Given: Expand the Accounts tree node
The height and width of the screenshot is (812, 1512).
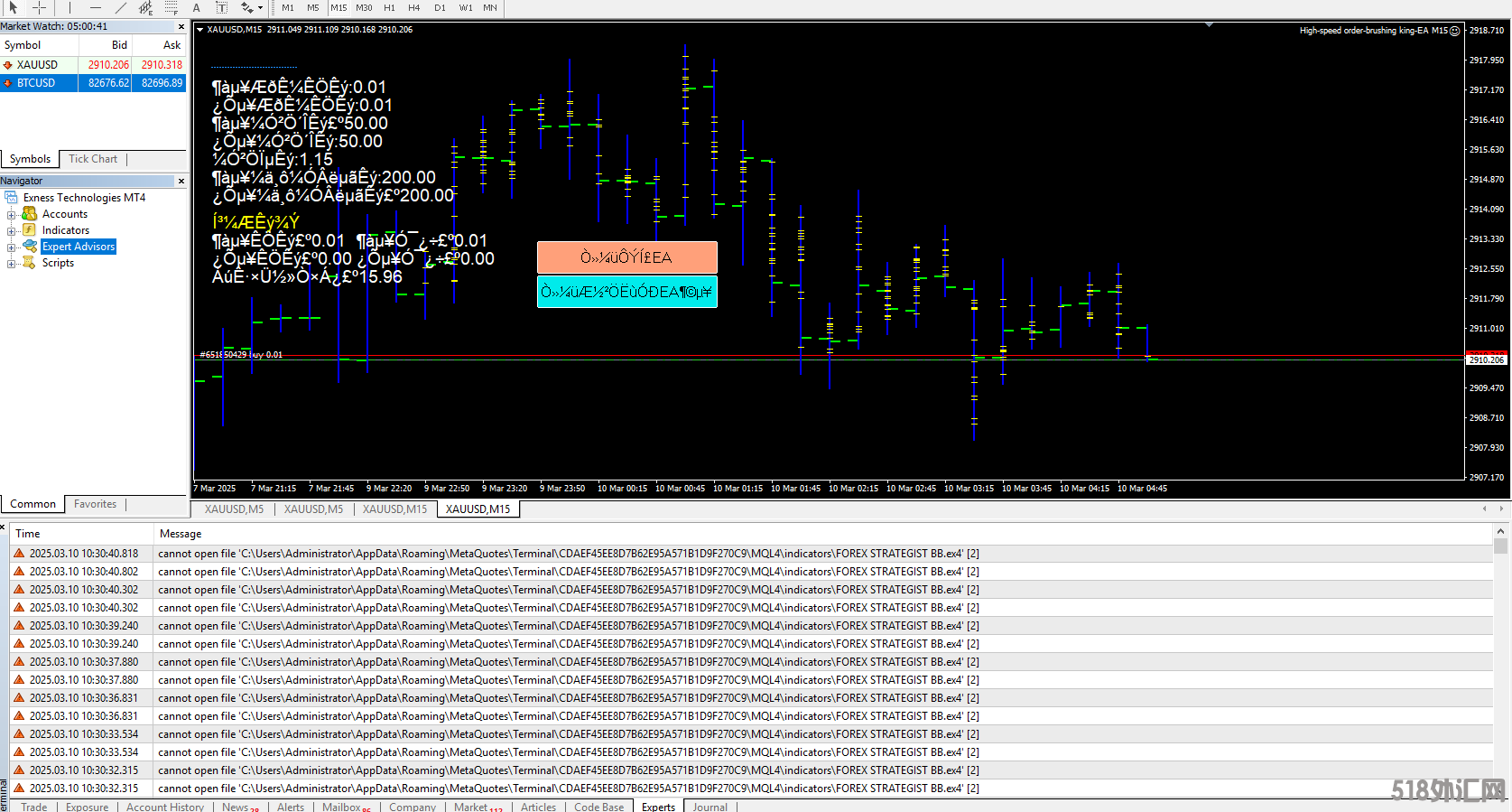Looking at the screenshot, I should 12,214.
